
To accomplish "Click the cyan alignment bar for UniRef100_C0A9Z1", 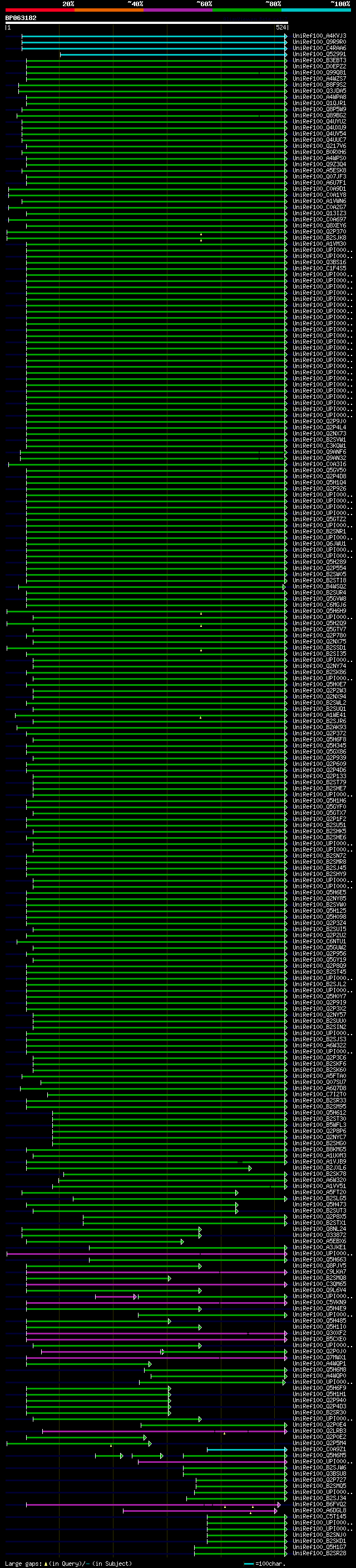I will (247, 1450).
